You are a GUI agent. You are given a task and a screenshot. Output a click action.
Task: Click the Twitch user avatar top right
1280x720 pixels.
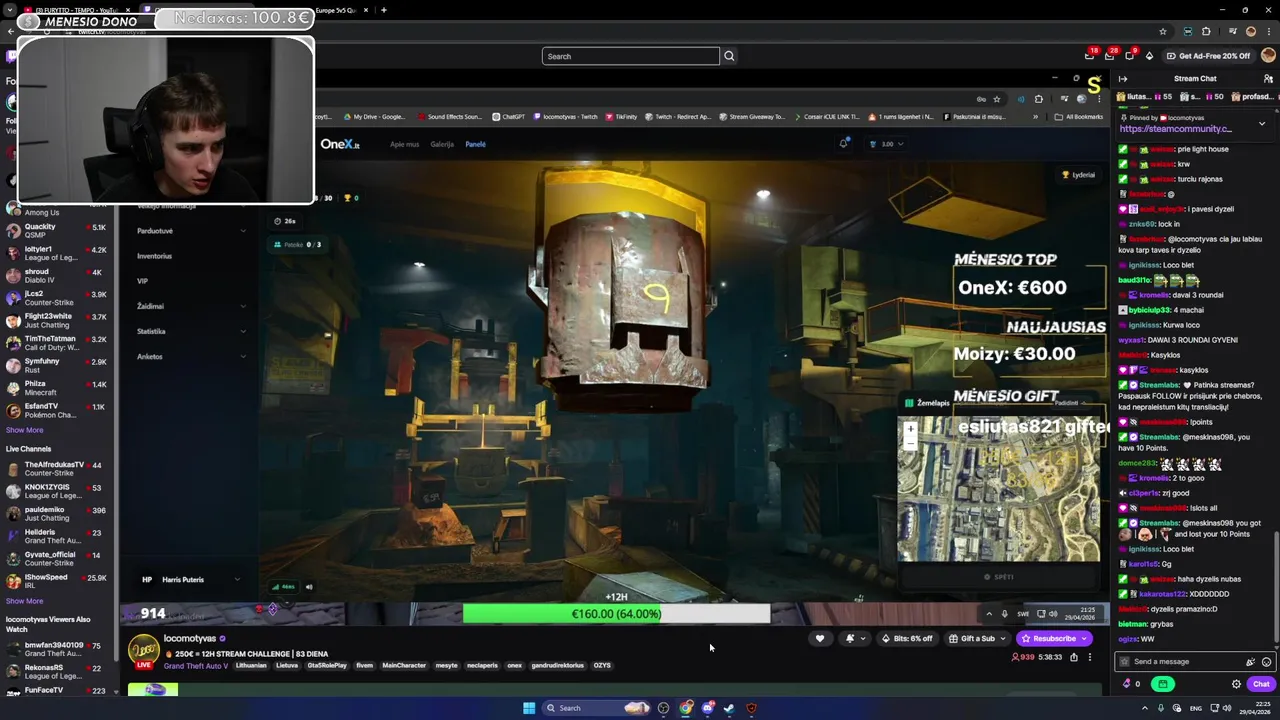click(x=1268, y=56)
